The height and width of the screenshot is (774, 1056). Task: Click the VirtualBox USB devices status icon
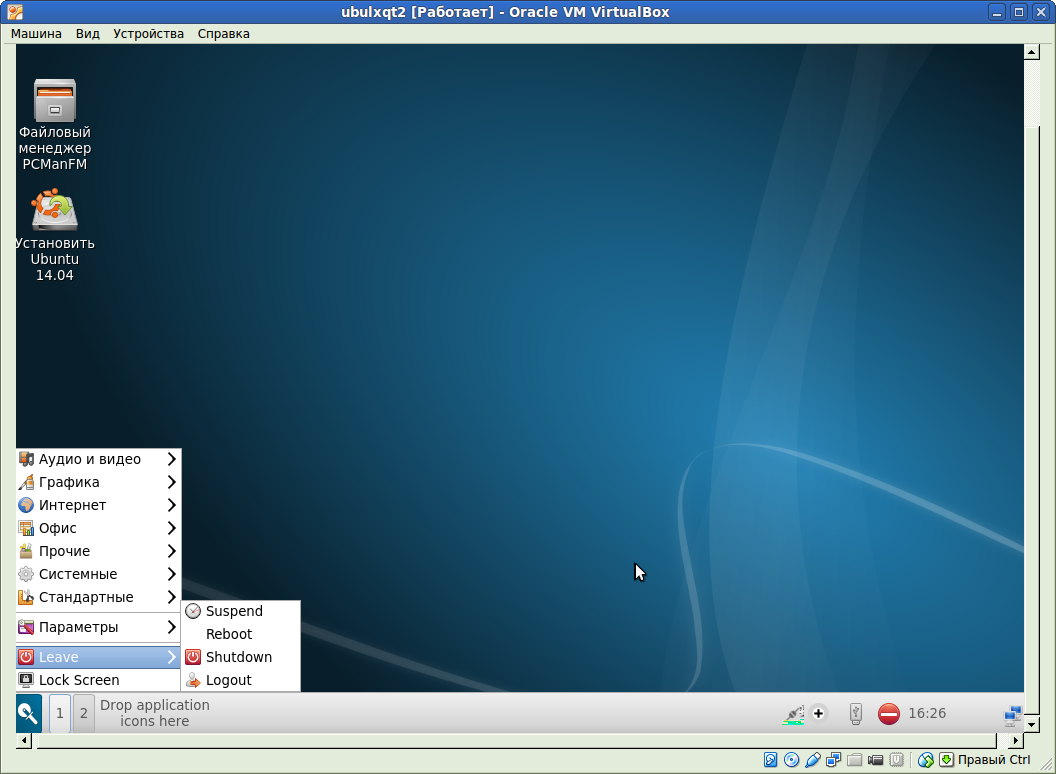point(812,760)
